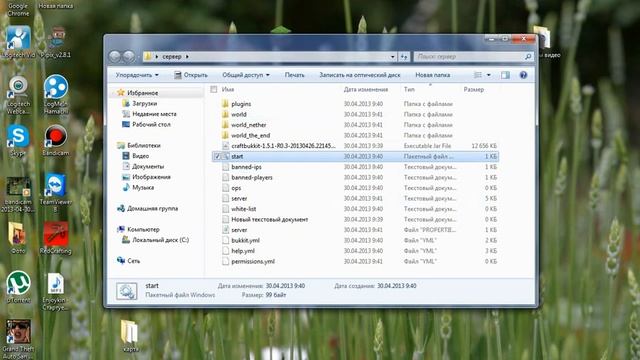Select the banned-ips text file
Image resolution: width=640 pixels, height=360 pixels.
click(x=246, y=167)
